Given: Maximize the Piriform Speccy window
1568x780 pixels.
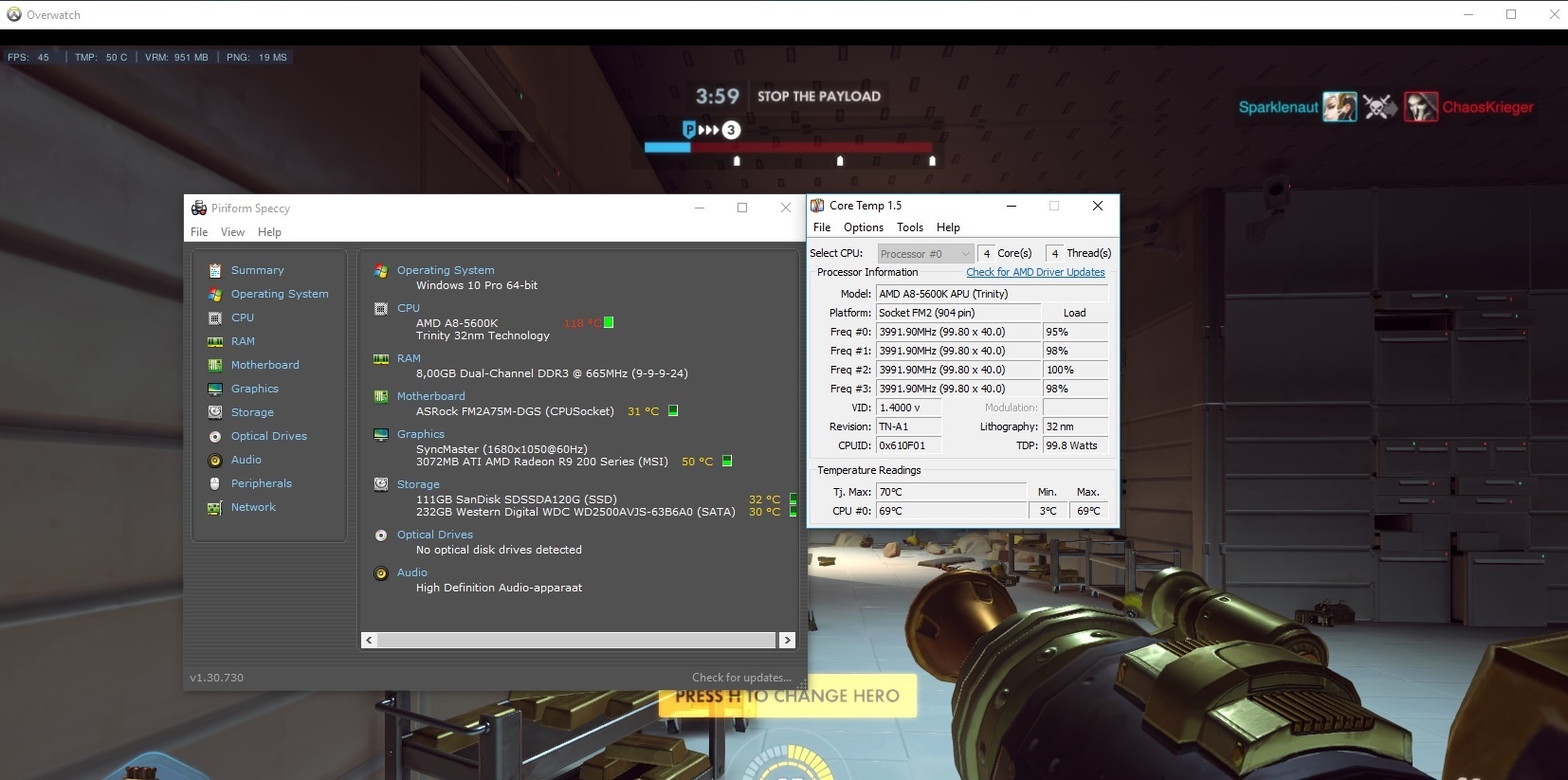Looking at the screenshot, I should (742, 208).
